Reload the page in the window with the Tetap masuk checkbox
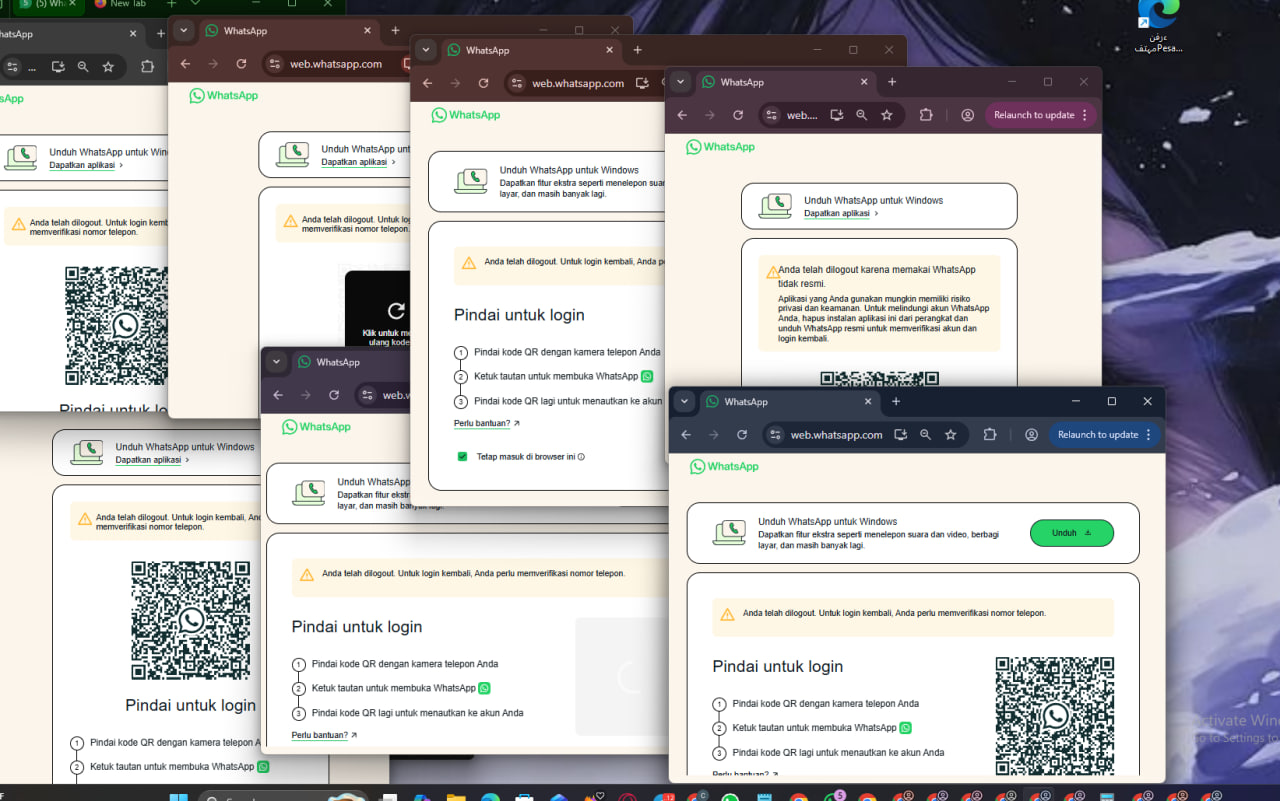The height and width of the screenshot is (801, 1280). click(484, 83)
